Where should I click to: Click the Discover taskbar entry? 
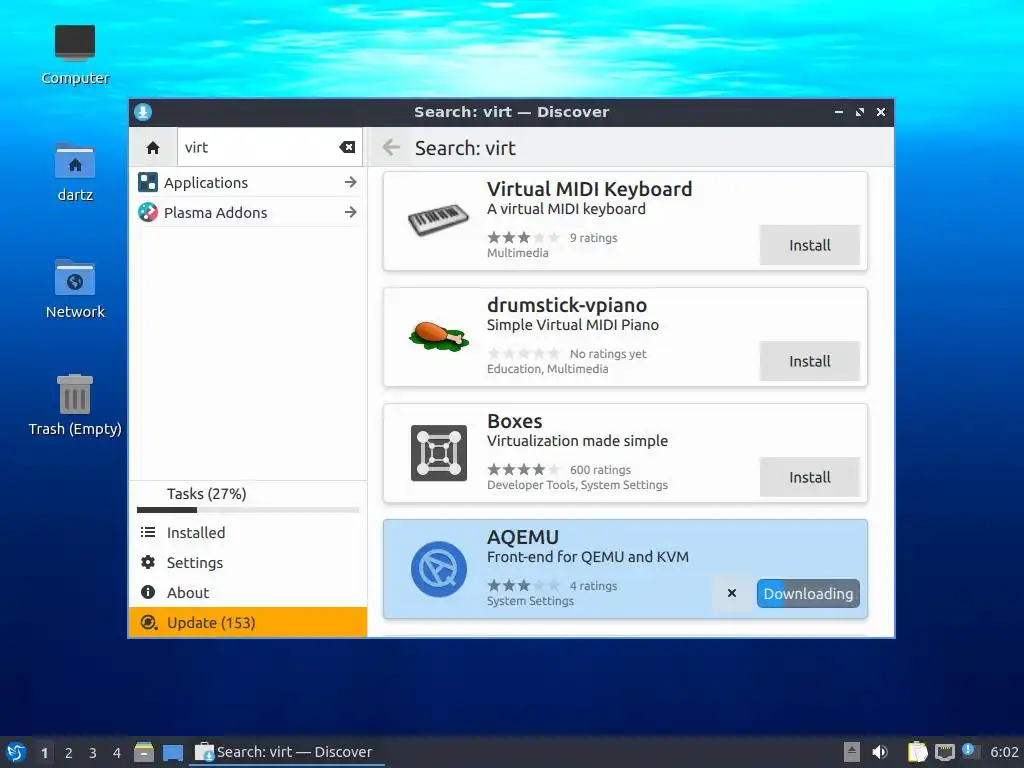click(286, 752)
